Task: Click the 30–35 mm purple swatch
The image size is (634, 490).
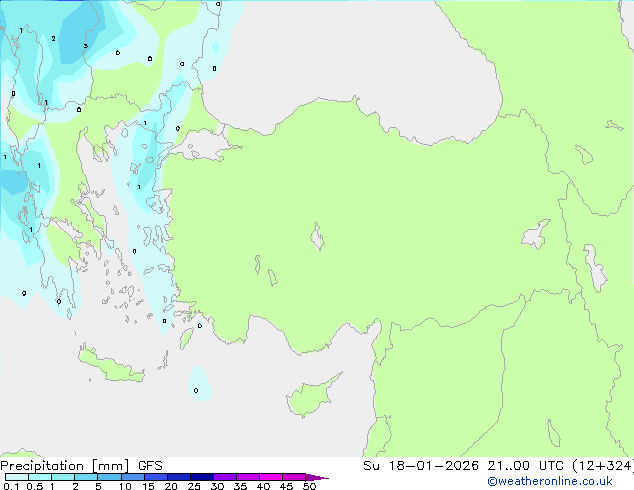Action: (224, 477)
